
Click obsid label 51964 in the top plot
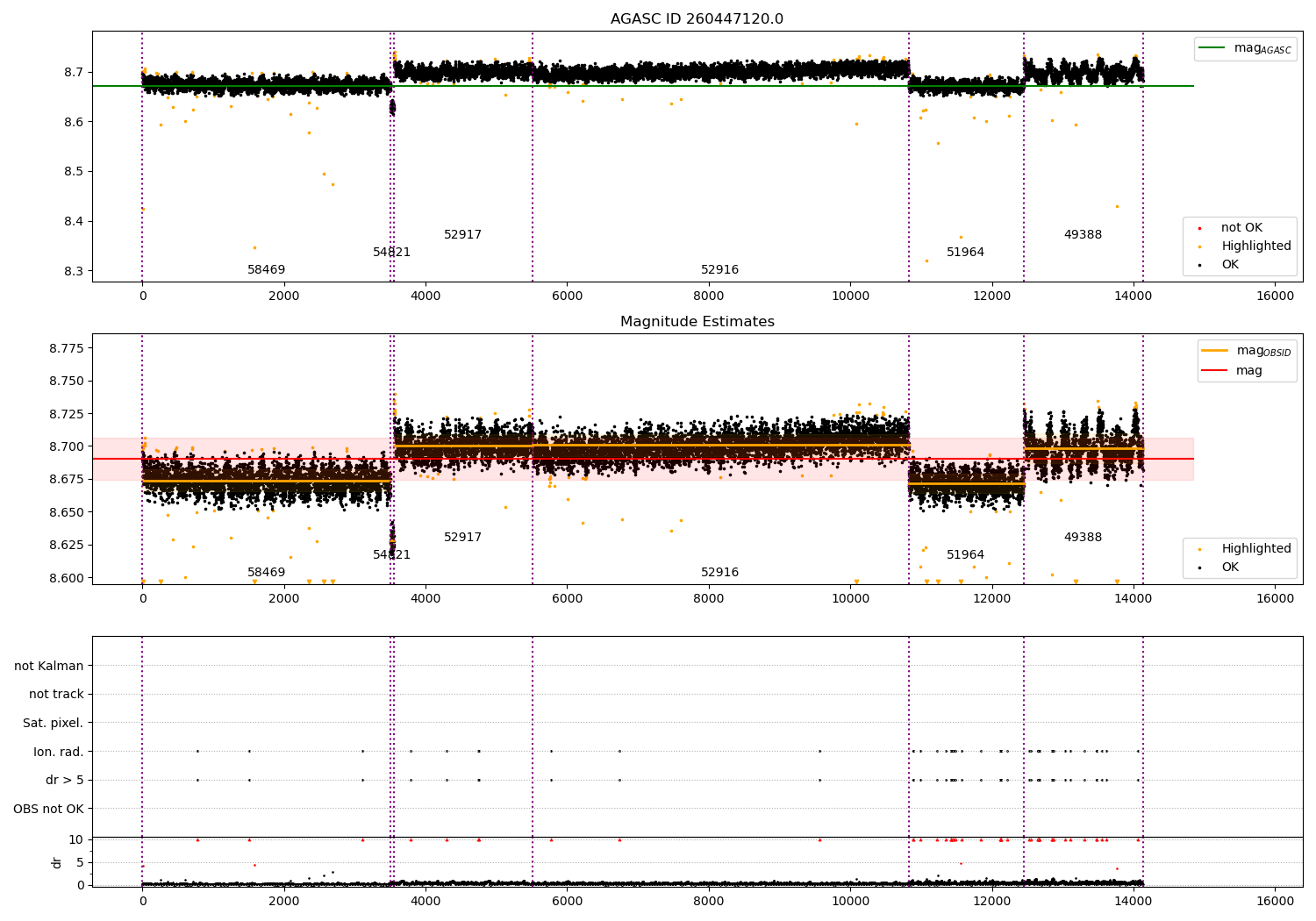coord(965,253)
